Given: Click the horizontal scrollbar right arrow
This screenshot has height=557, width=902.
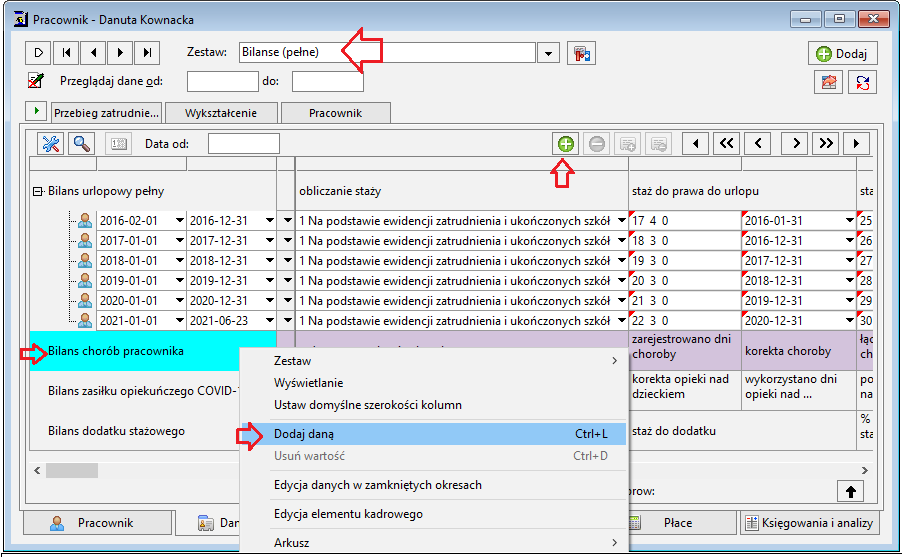Looking at the screenshot, I should pyautogui.click(x=865, y=471).
